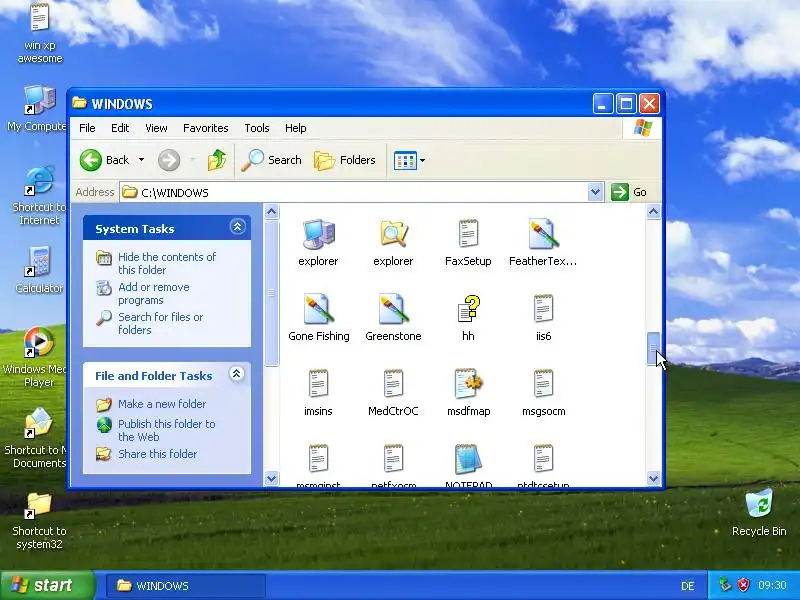Screen dimensions: 800x600
Task: Select the imsins text file
Action: point(318,392)
